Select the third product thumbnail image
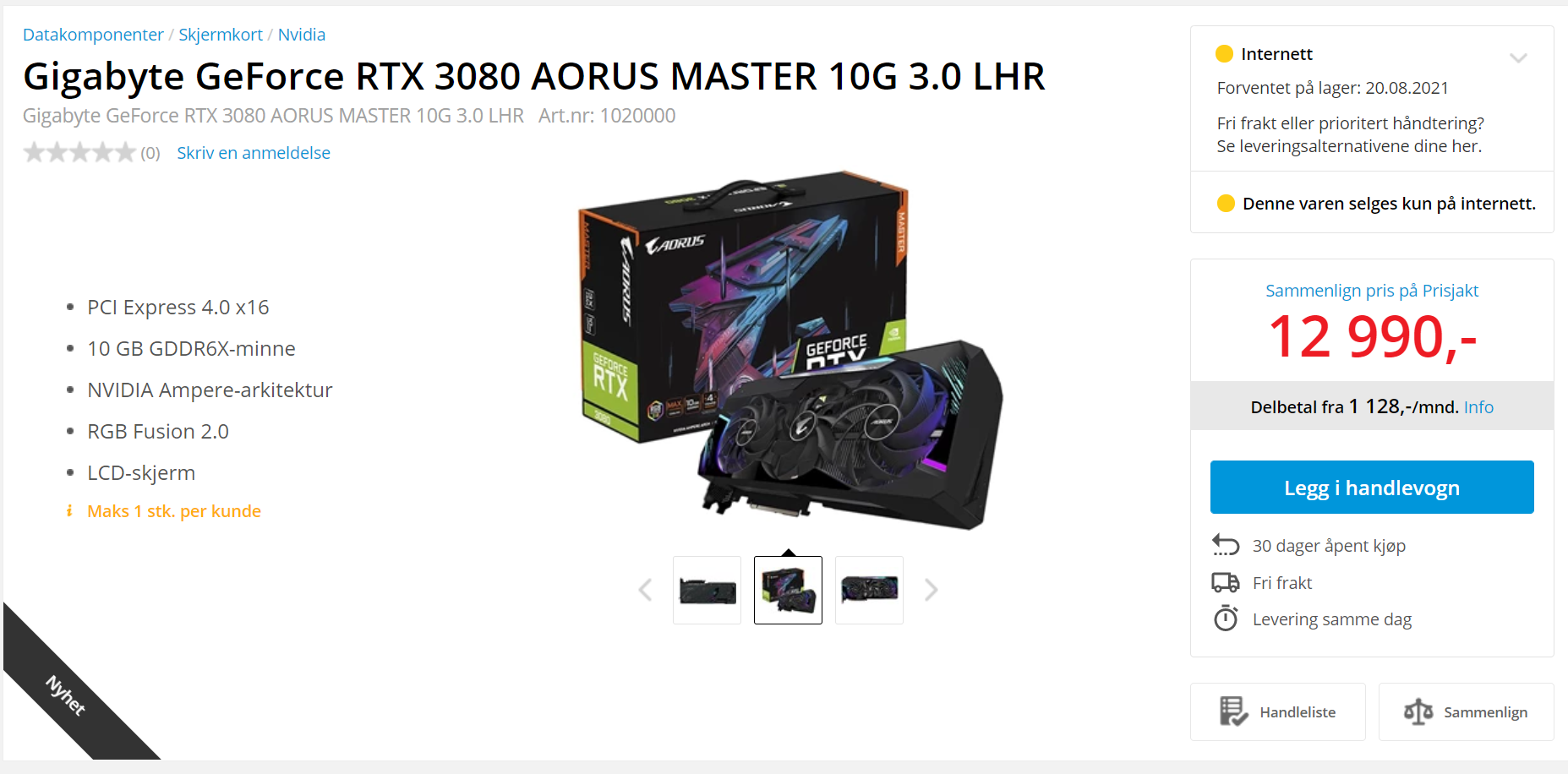Screen dimensions: 1568x774 click(x=869, y=590)
